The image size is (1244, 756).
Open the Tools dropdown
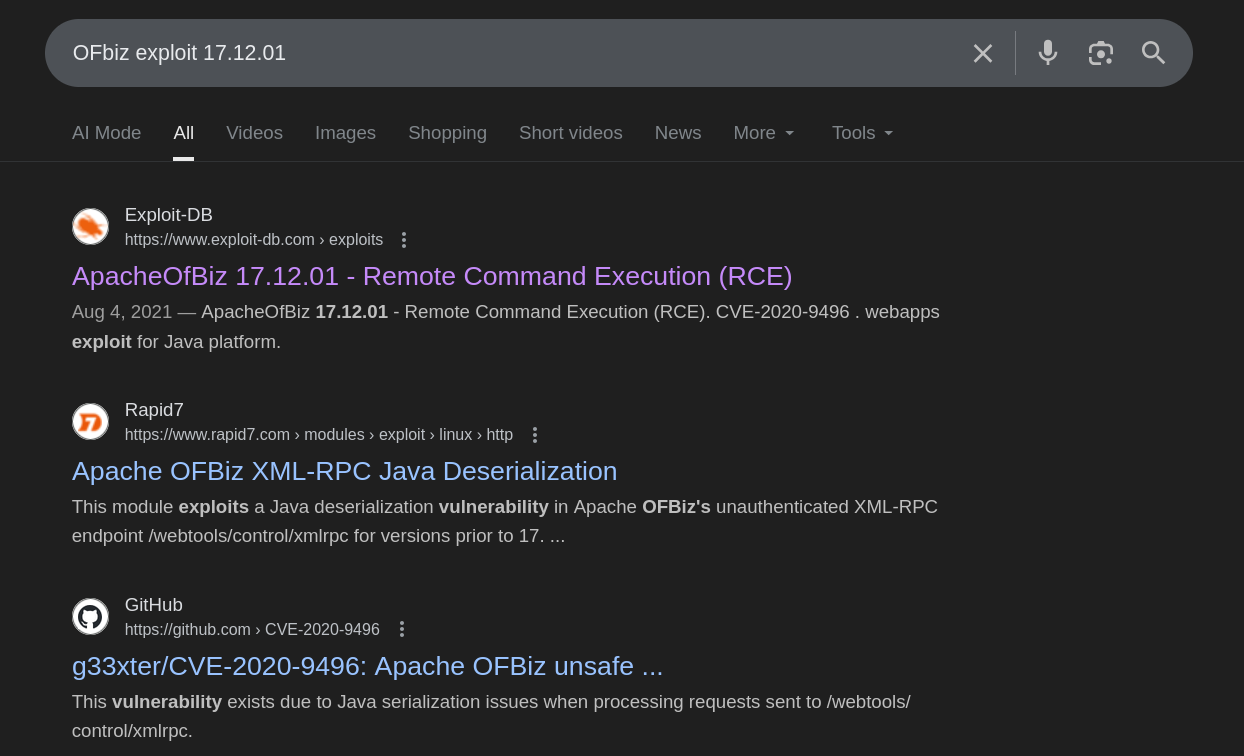click(861, 132)
